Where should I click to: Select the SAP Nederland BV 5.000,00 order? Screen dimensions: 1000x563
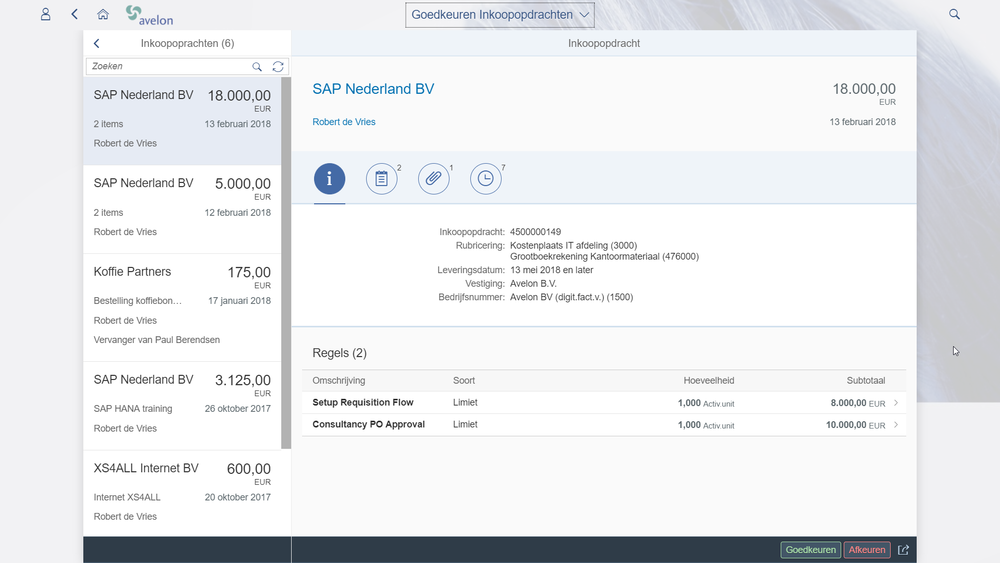(182, 210)
